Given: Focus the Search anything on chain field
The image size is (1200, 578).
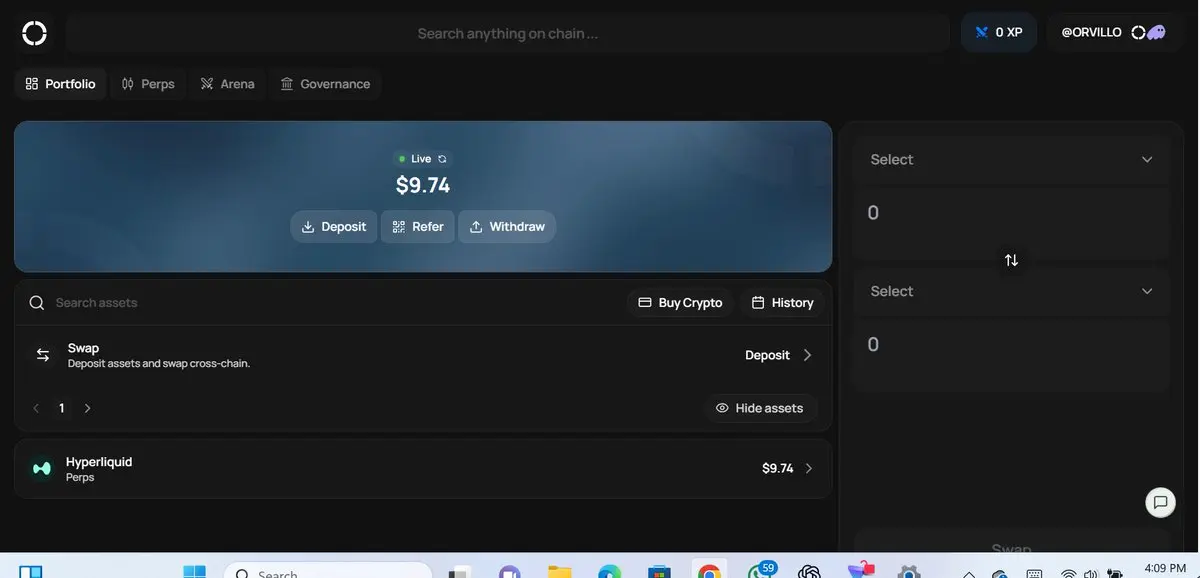Looking at the screenshot, I should click(508, 33).
